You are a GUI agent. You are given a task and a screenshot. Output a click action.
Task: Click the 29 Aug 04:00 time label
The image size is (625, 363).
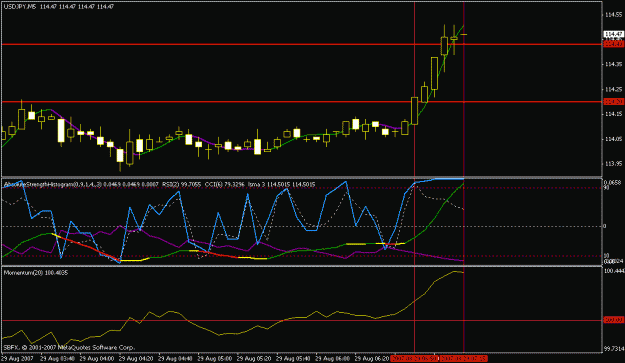point(96,359)
